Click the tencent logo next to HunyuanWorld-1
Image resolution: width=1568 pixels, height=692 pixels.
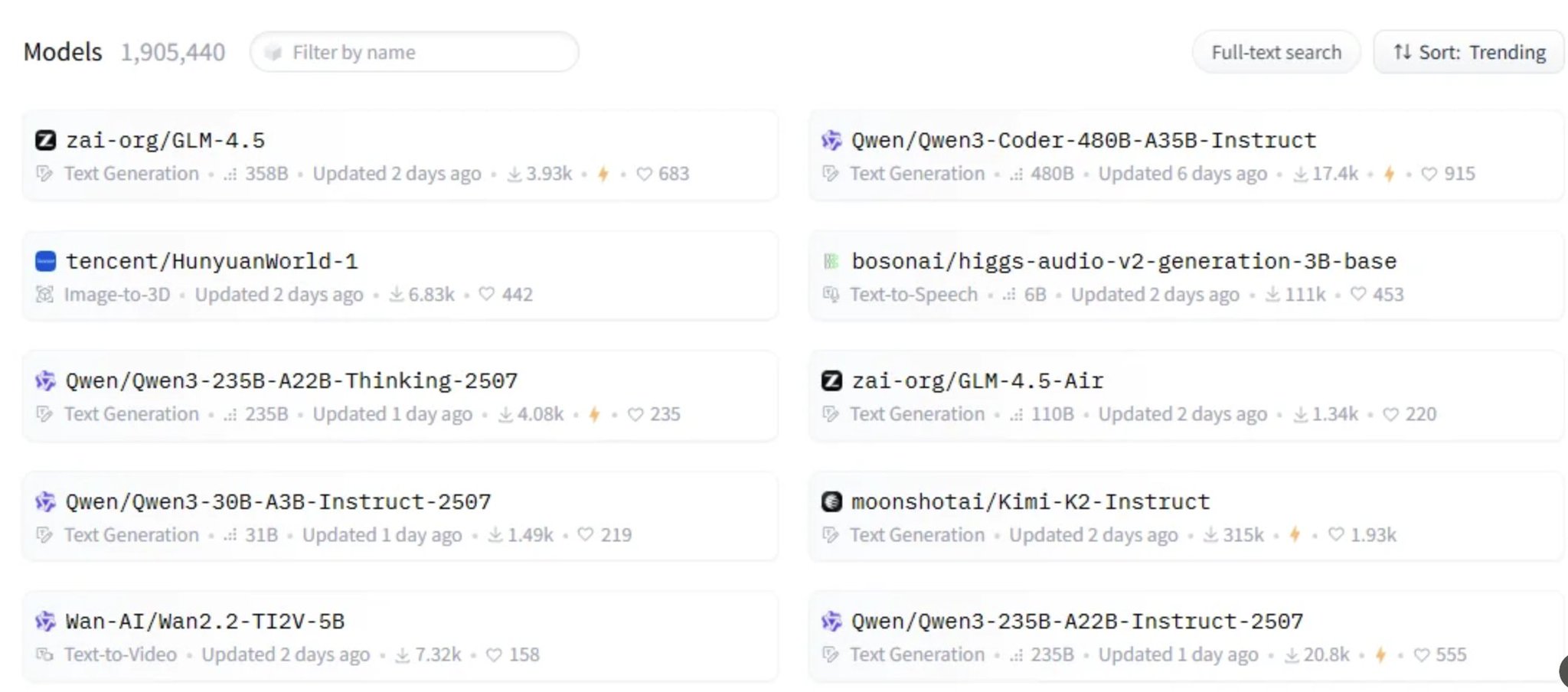[45, 261]
